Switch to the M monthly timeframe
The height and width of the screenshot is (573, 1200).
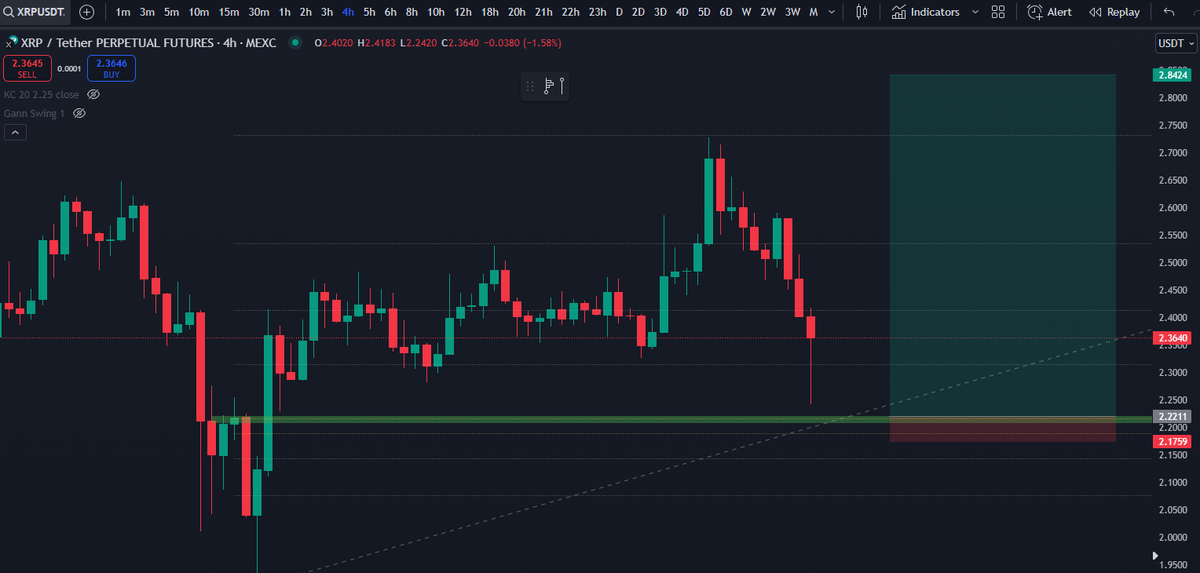pyautogui.click(x=813, y=12)
